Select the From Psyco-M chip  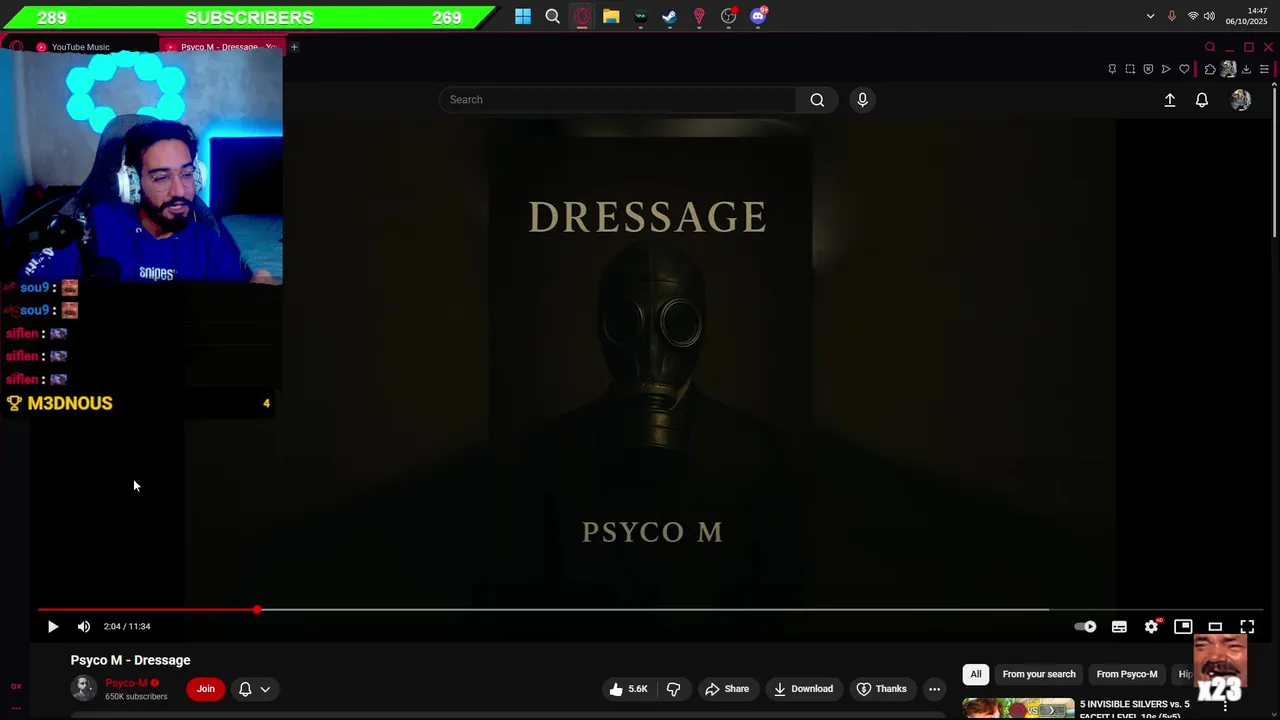[1127, 674]
